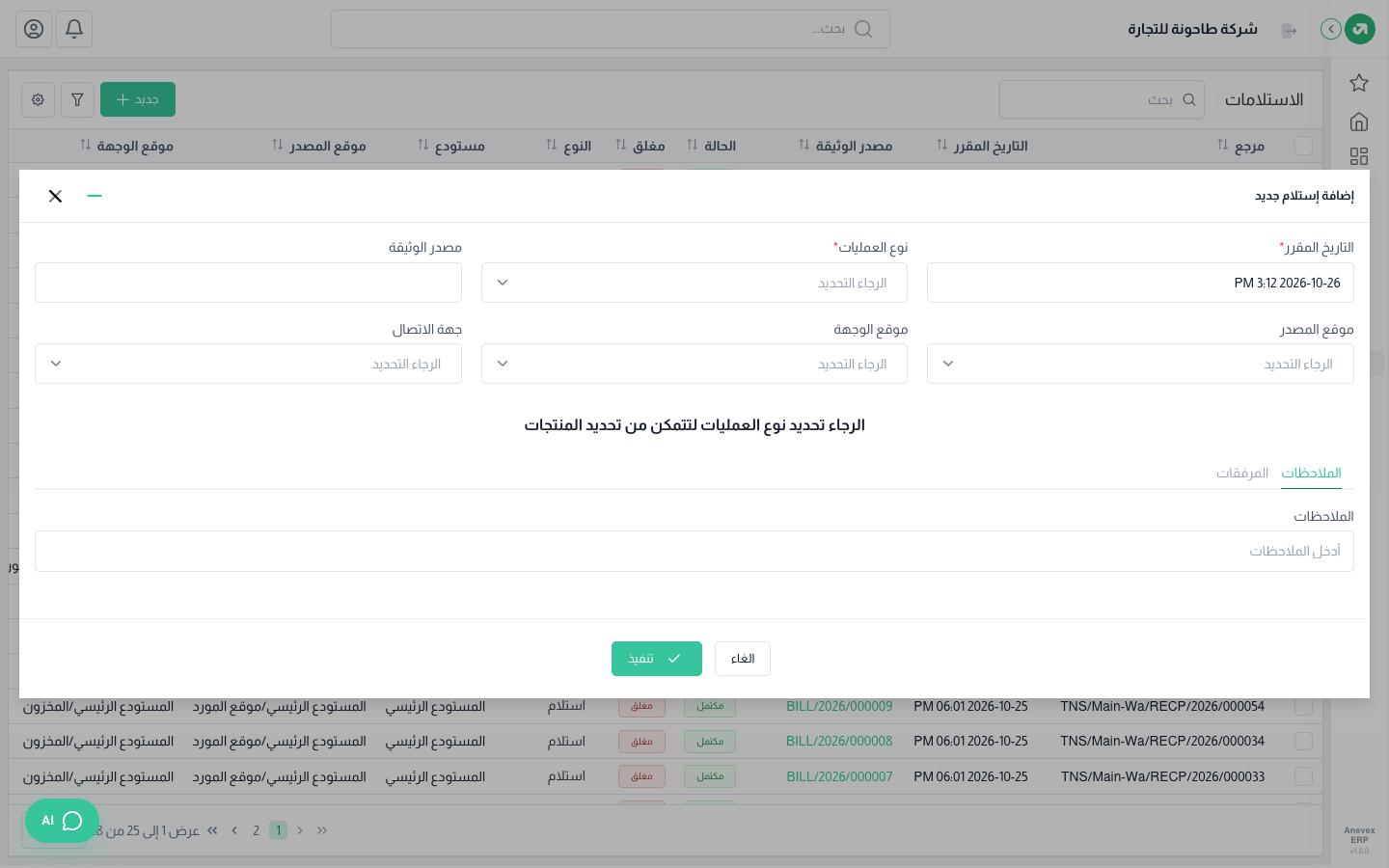Go to page 2 in pagination
This screenshot has width=1389, height=868.
[x=256, y=830]
